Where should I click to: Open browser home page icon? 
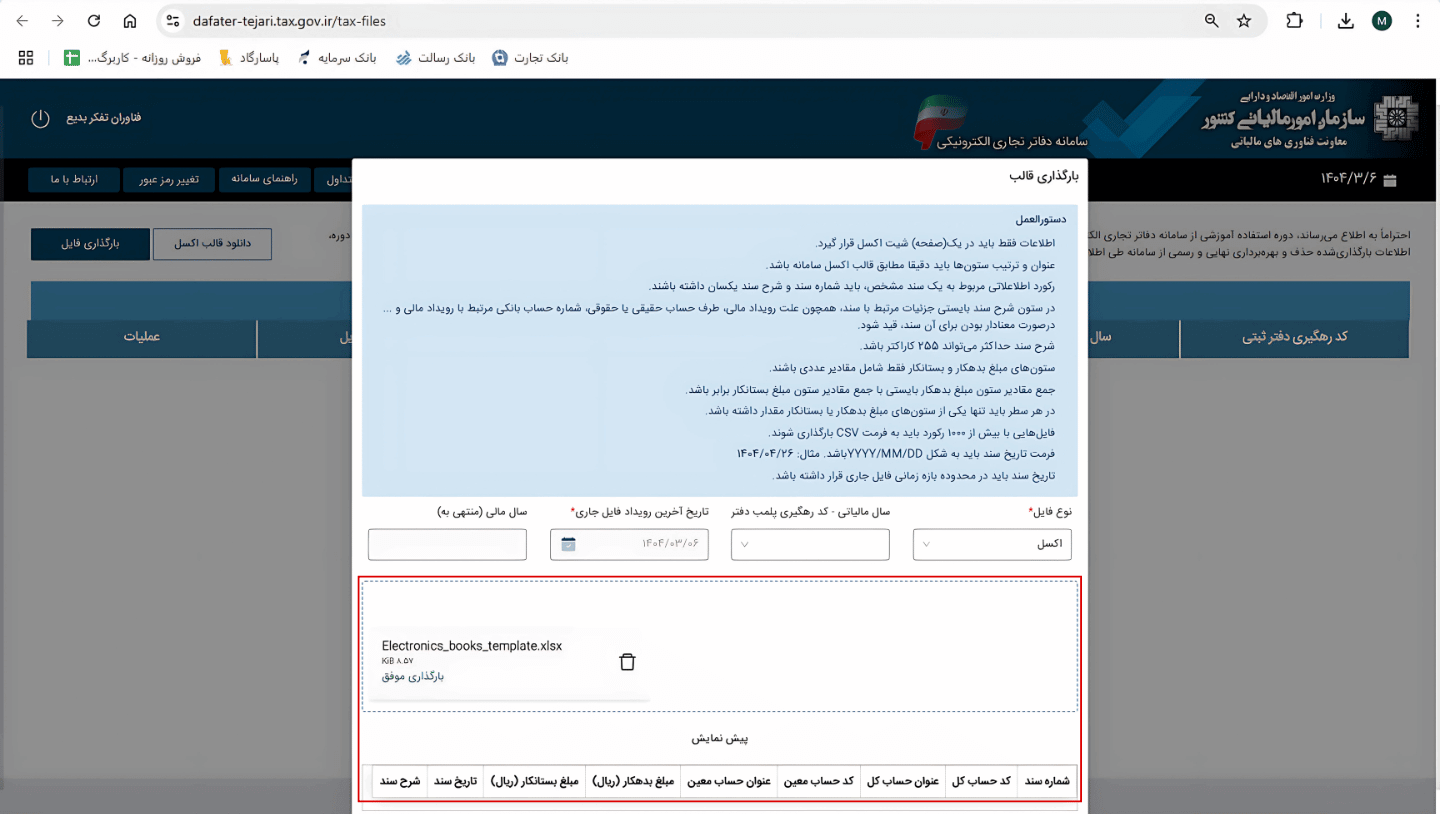coord(130,21)
